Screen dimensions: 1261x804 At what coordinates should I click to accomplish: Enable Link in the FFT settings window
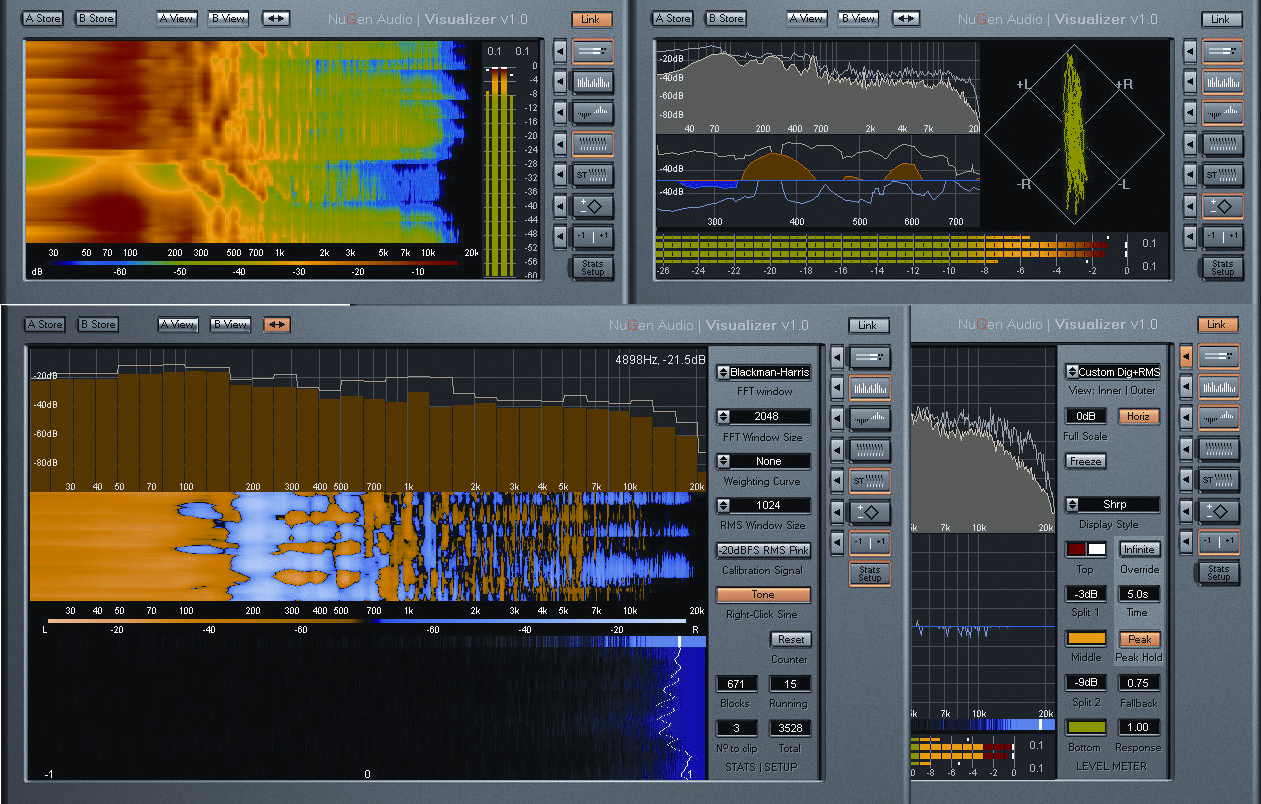pos(868,325)
